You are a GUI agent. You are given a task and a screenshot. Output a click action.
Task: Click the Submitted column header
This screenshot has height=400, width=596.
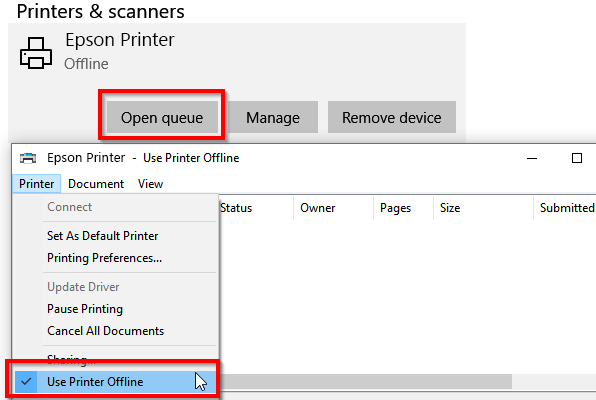(566, 208)
